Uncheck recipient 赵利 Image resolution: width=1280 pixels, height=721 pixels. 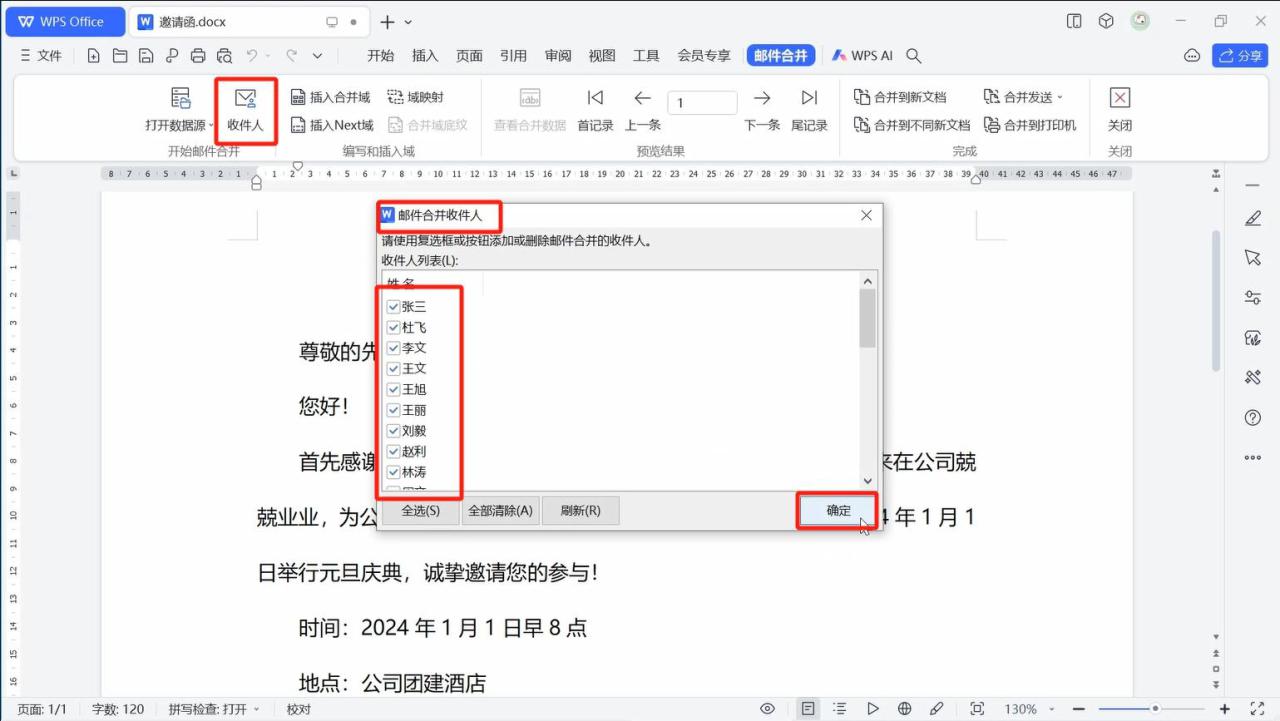coord(393,451)
